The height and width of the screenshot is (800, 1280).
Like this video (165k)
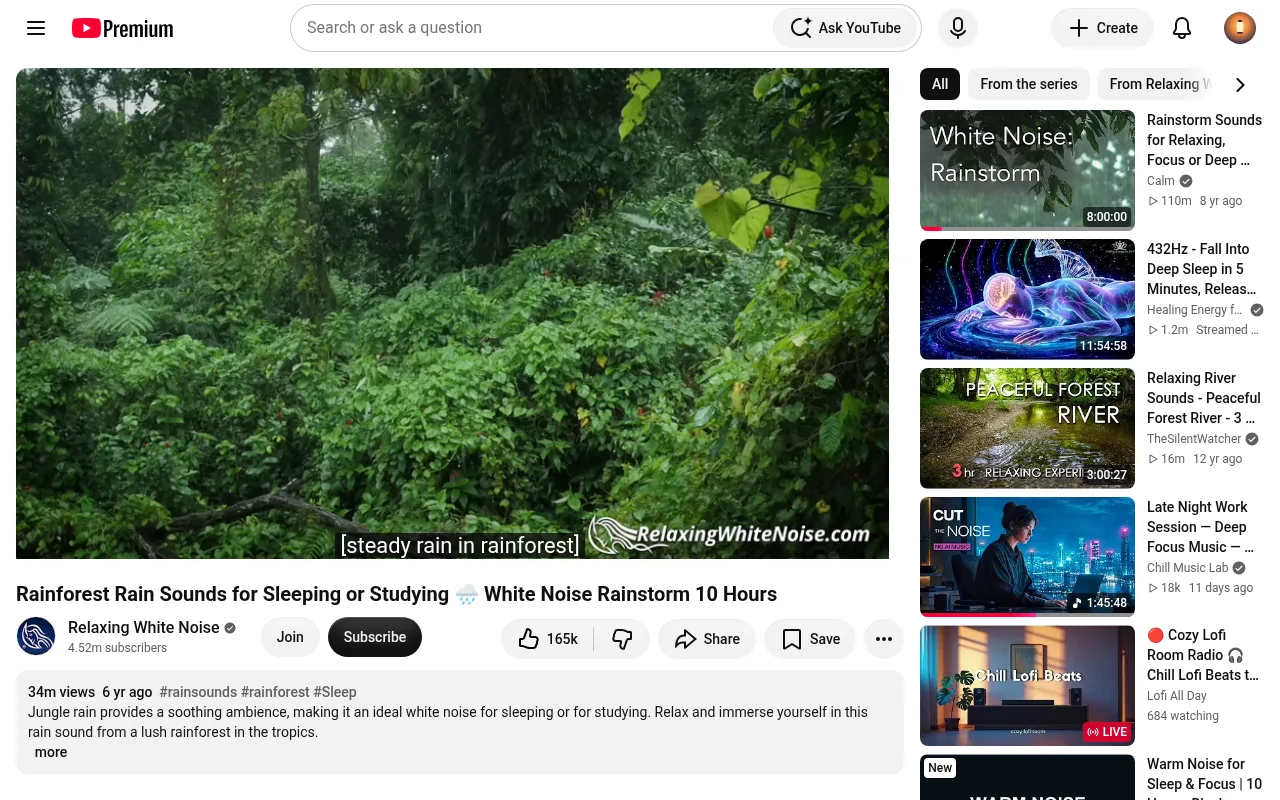[x=548, y=639]
